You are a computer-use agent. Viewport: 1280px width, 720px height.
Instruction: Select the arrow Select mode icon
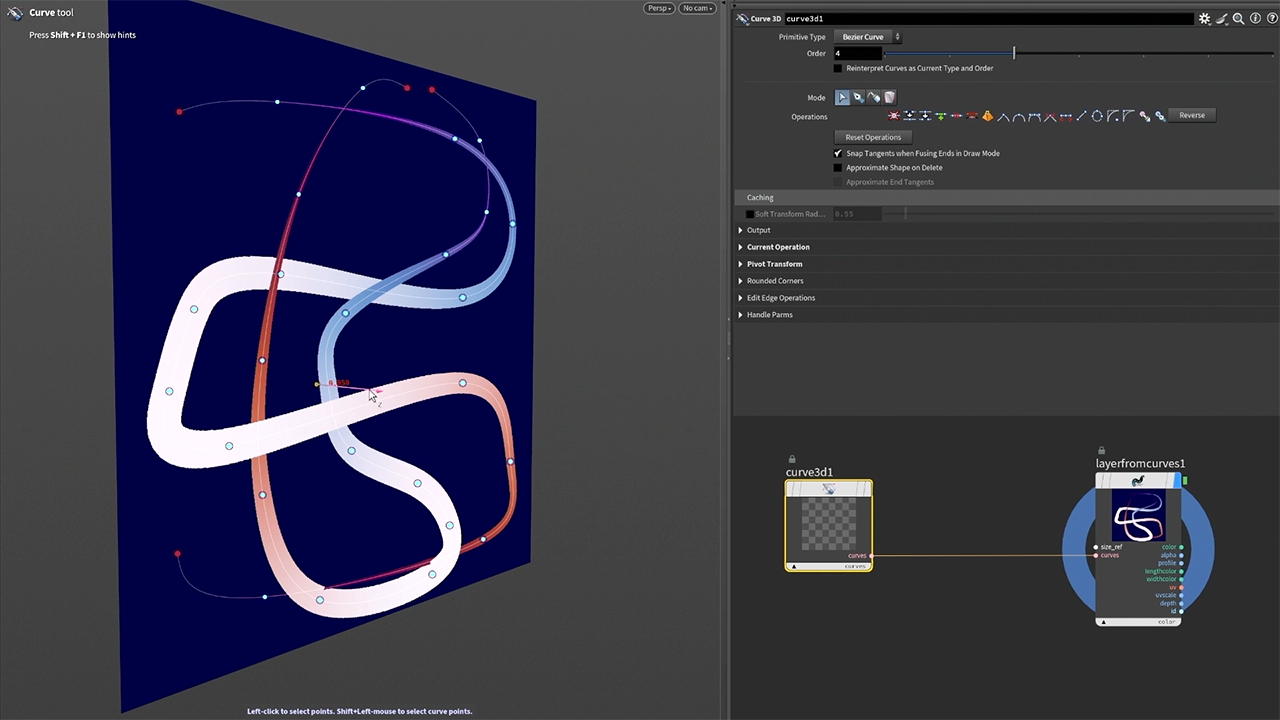pyautogui.click(x=842, y=97)
